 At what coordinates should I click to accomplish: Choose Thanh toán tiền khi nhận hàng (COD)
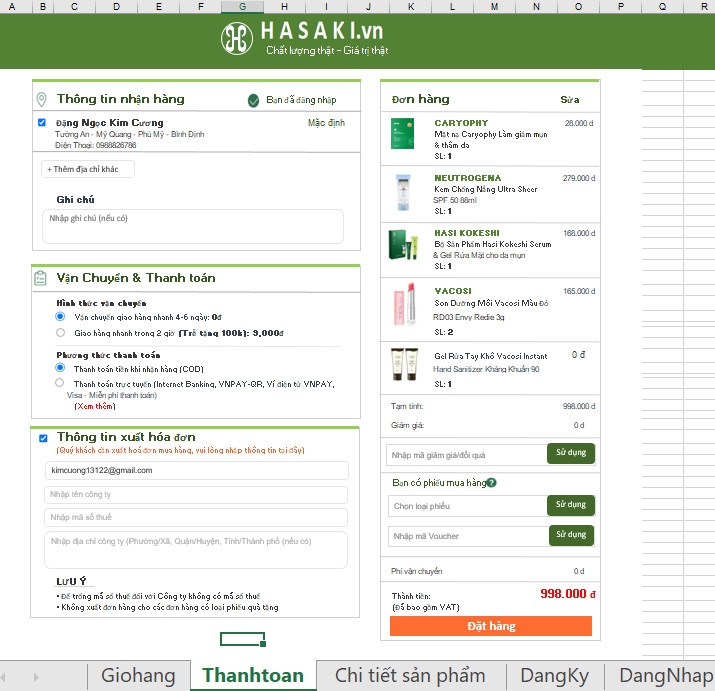pyautogui.click(x=60, y=367)
